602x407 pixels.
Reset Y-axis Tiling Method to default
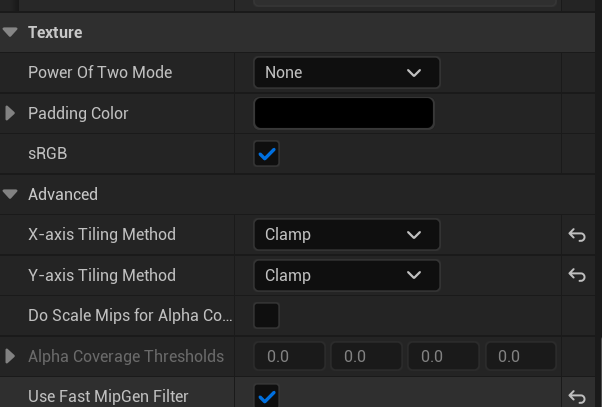coord(577,275)
